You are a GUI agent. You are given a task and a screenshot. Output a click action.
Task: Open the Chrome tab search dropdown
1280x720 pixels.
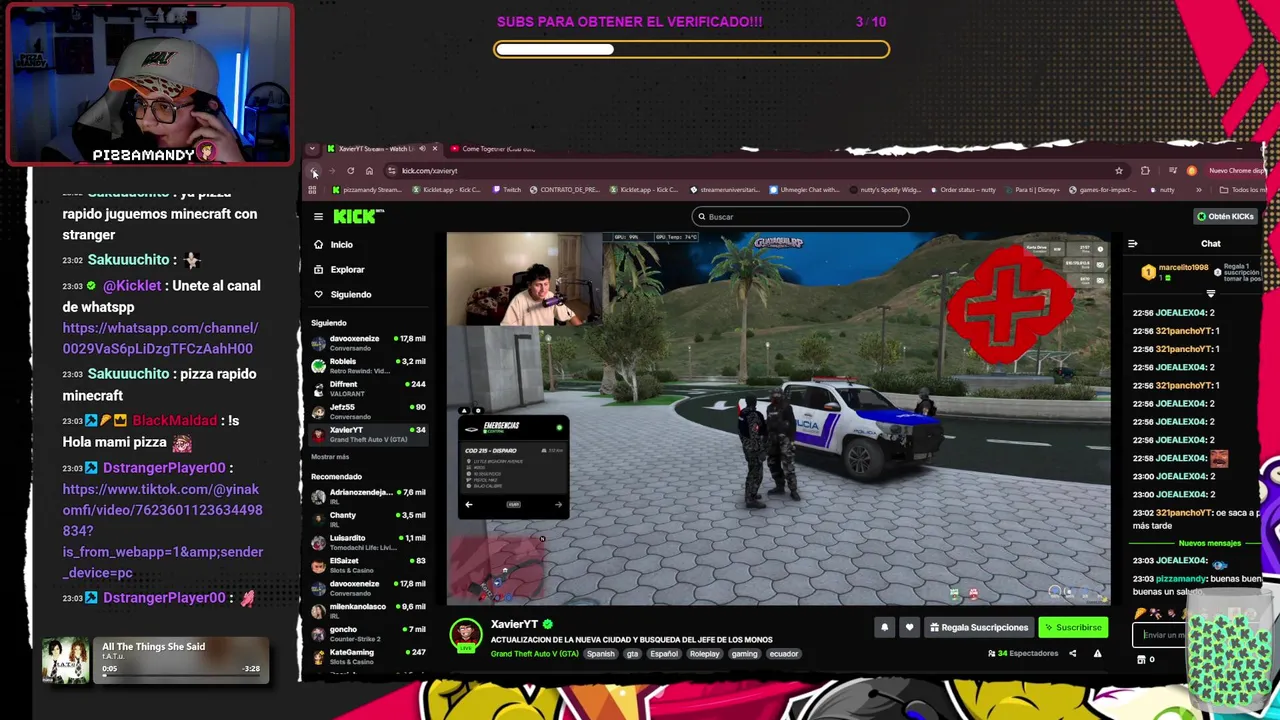312,149
